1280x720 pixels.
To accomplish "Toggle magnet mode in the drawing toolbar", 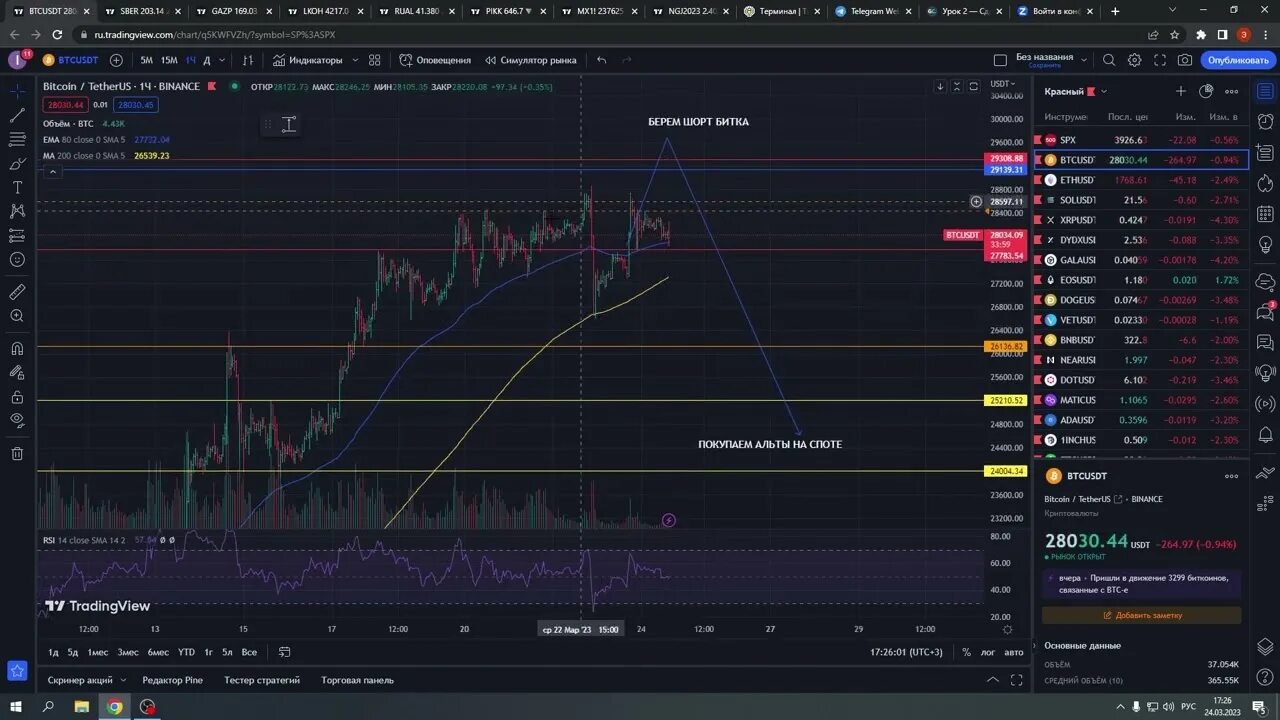I will click(17, 348).
